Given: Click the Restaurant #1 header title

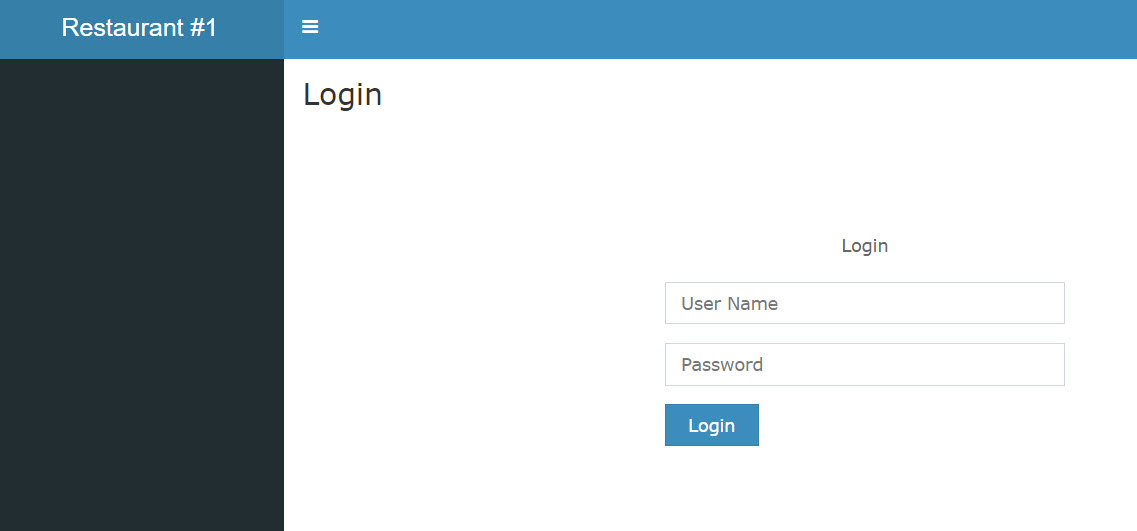Looking at the screenshot, I should click(139, 28).
